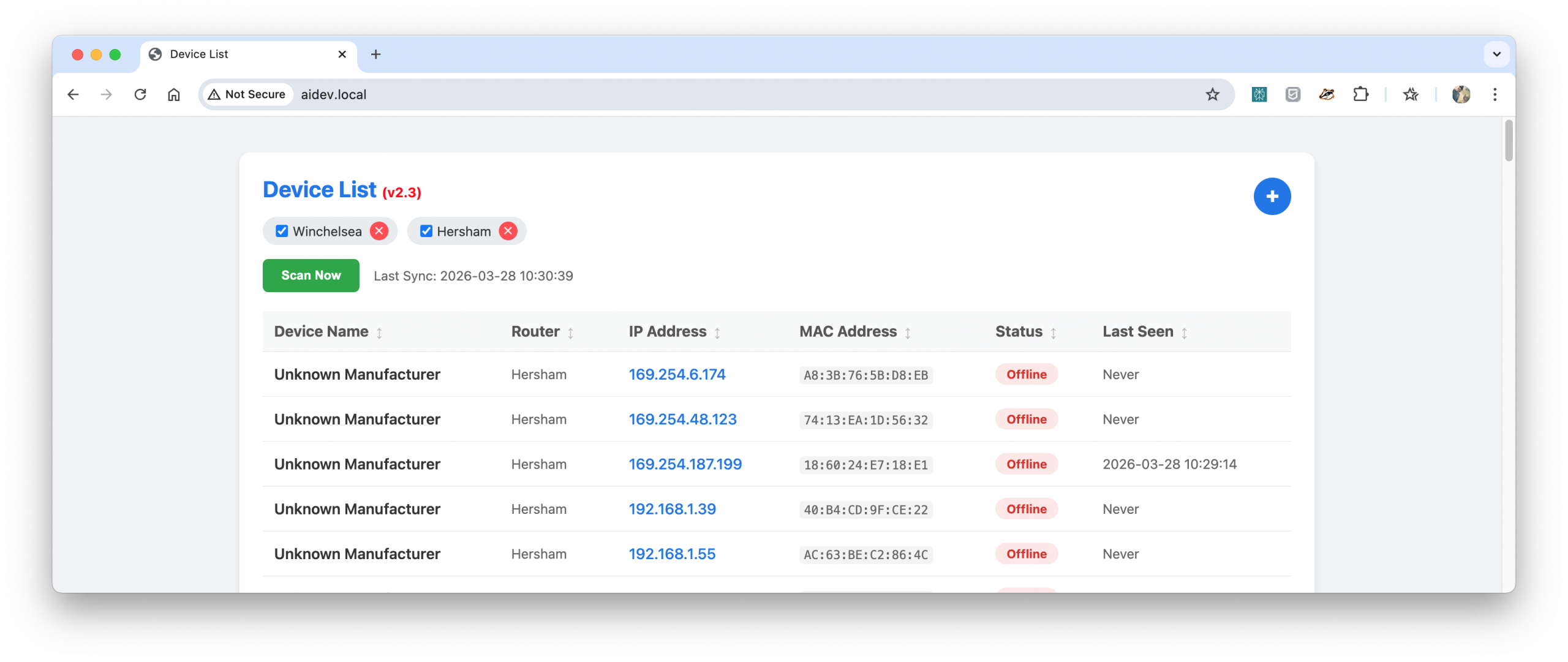The width and height of the screenshot is (1568, 662).
Task: Remove the Hersham router filter chip
Action: (508, 231)
